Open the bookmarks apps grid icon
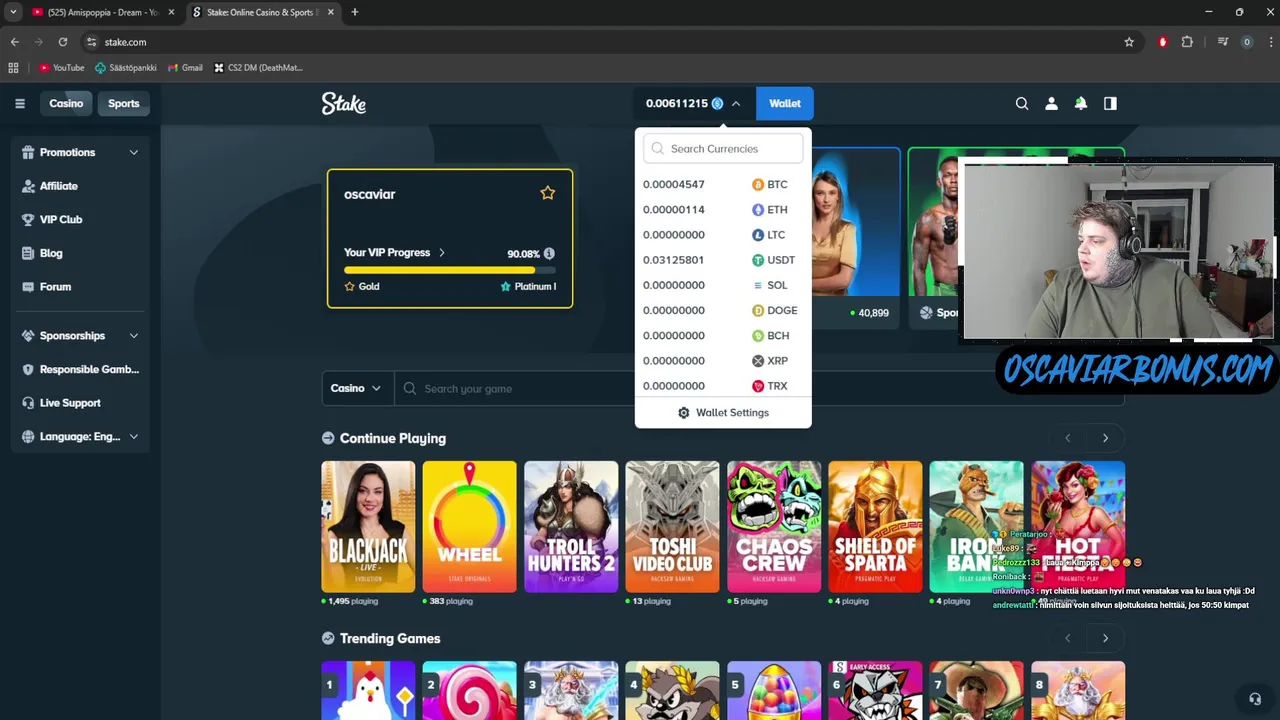This screenshot has height=720, width=1280. 13,68
